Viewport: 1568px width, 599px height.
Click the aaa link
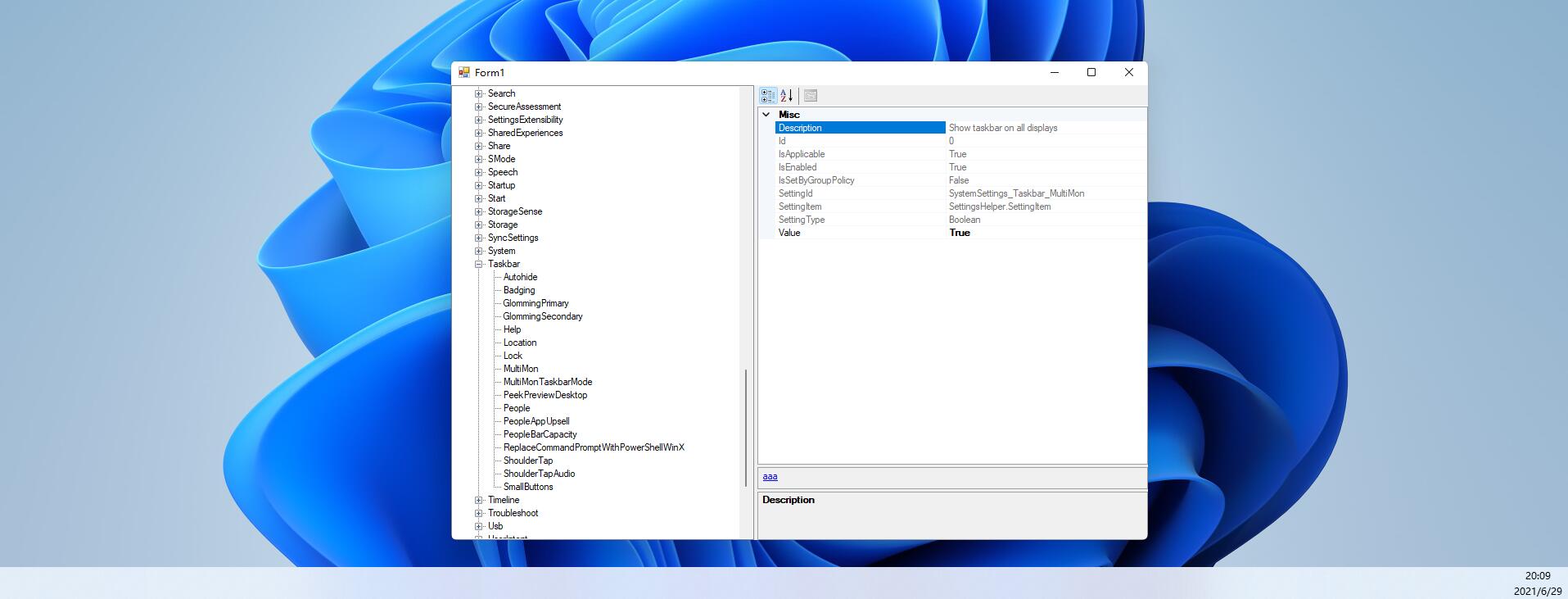point(770,477)
